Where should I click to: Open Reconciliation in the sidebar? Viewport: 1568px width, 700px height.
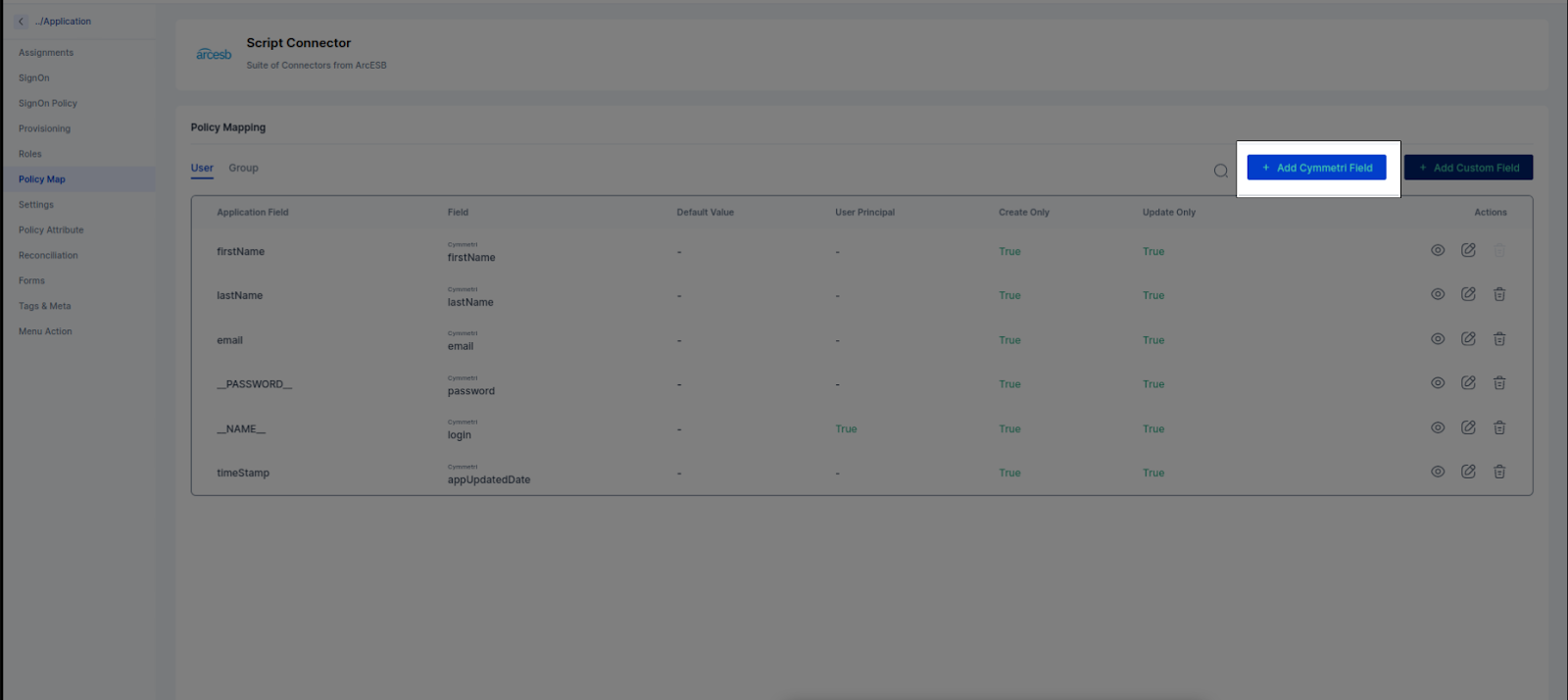[48, 255]
